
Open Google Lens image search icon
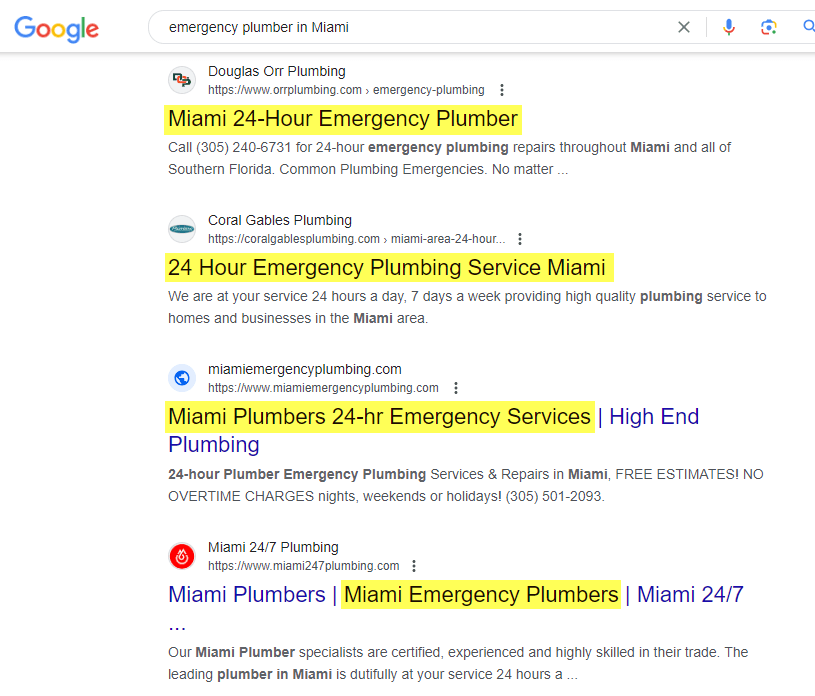[768, 27]
